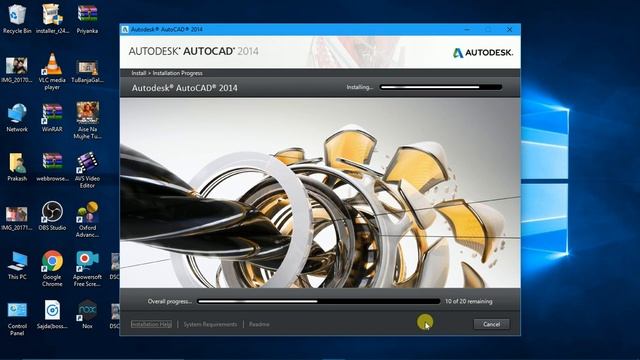Viewport: 640px width, 360px height.
Task: Launch Apowersoft Free Screen Recorder shortcut
Action: [x=87, y=269]
